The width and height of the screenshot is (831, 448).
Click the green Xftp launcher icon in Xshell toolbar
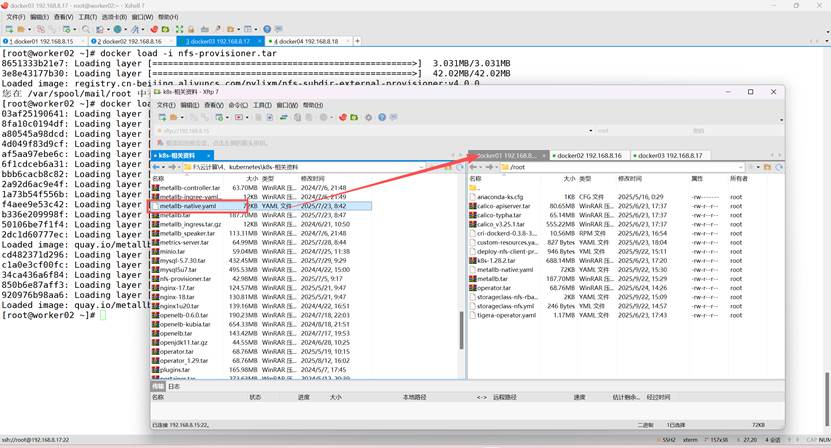165,29
